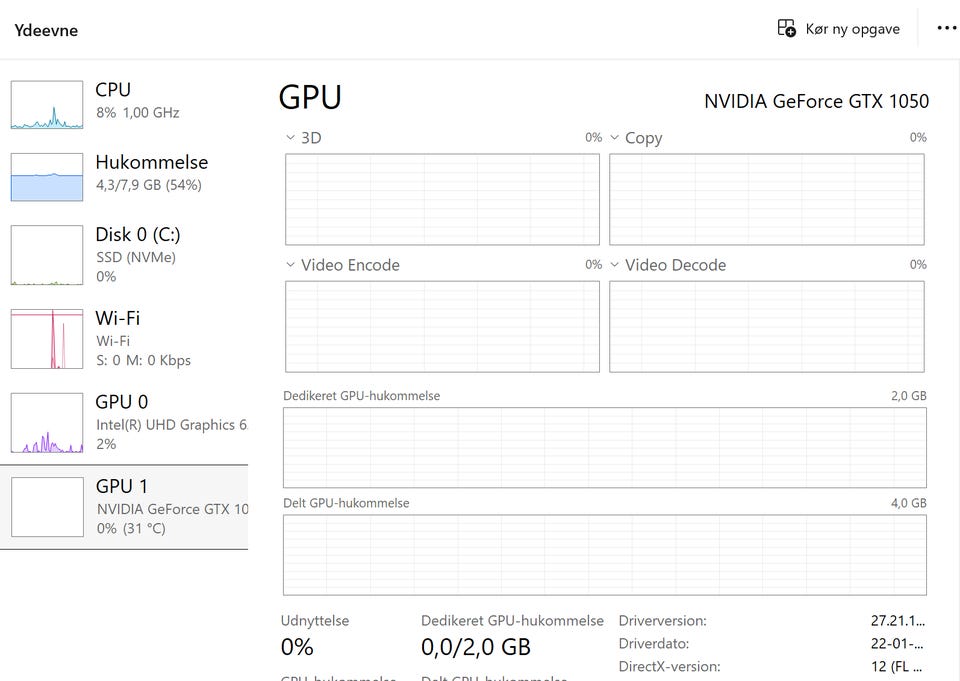Open the Video Encode graph dropdown

point(290,265)
